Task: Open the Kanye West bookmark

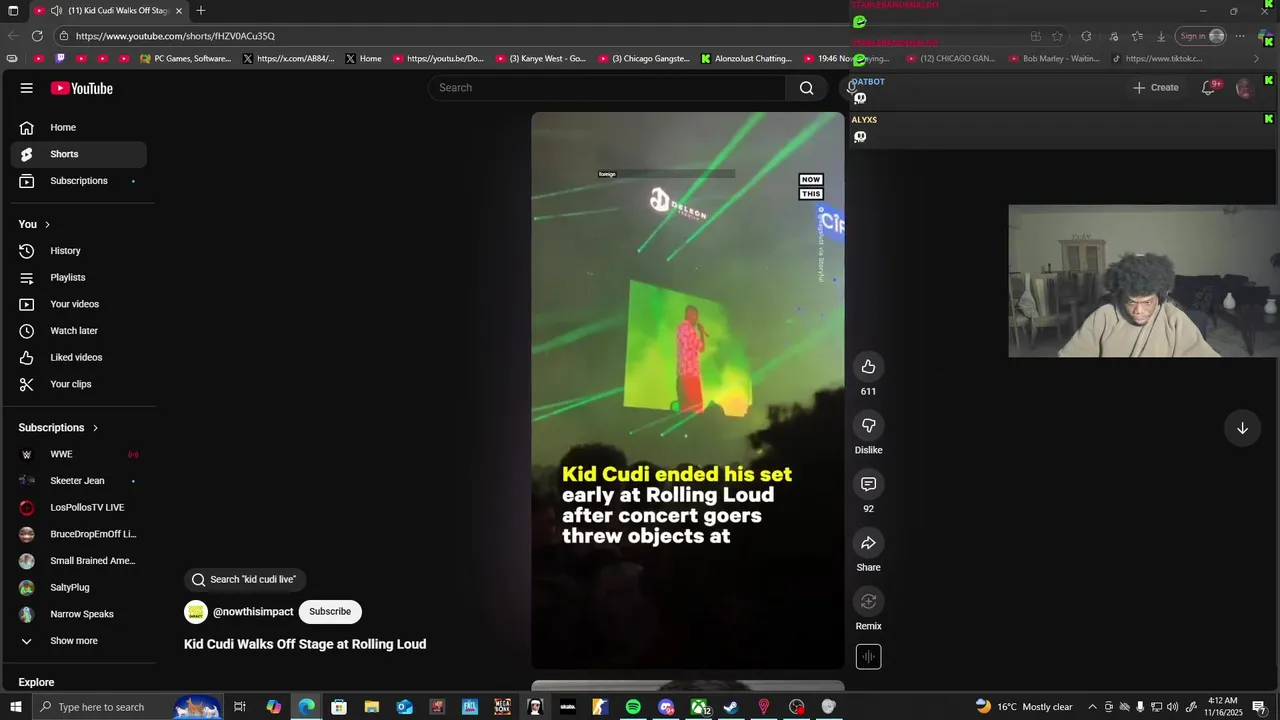Action: click(541, 59)
